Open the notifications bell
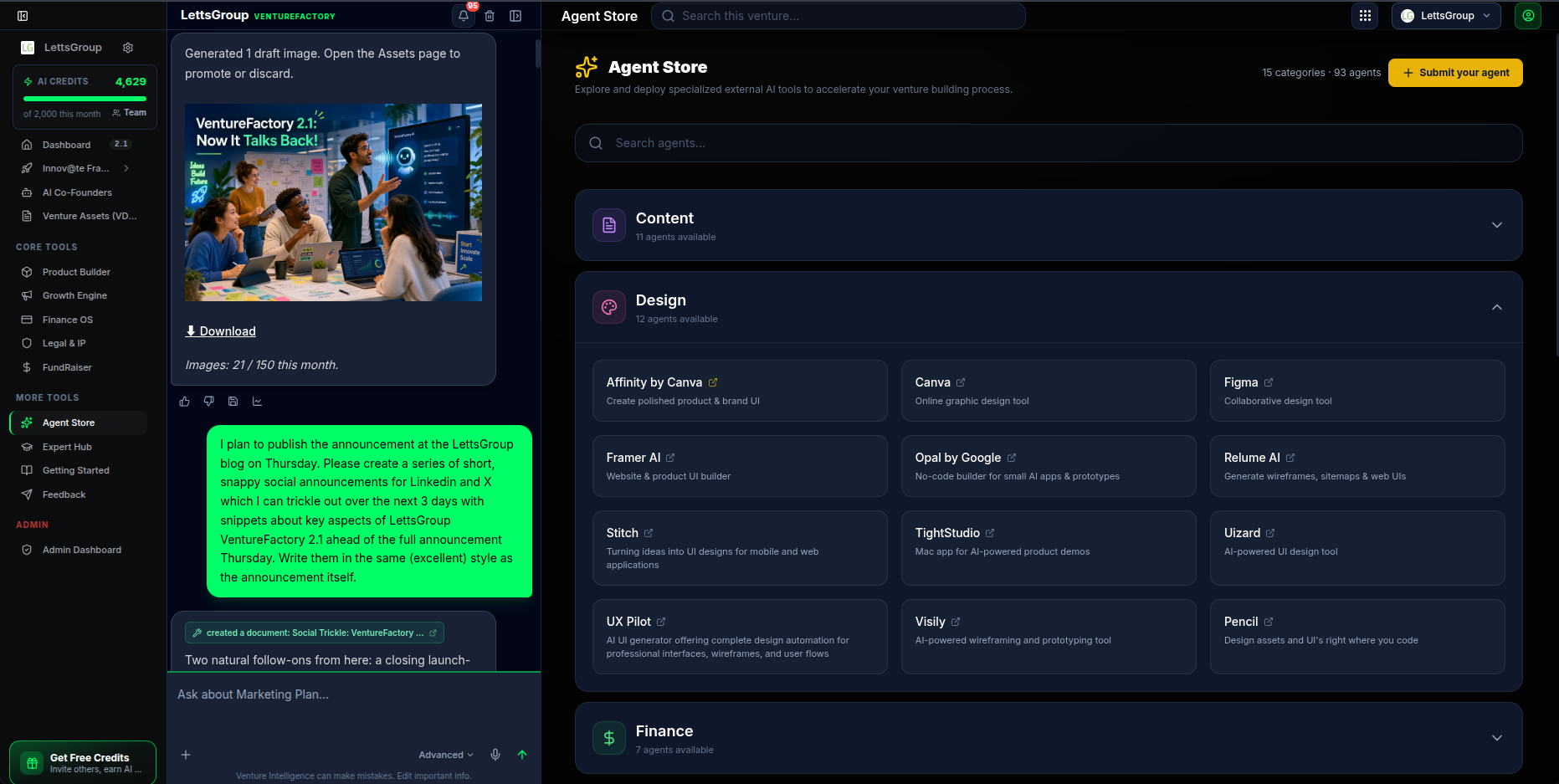The width and height of the screenshot is (1559, 784). (464, 16)
